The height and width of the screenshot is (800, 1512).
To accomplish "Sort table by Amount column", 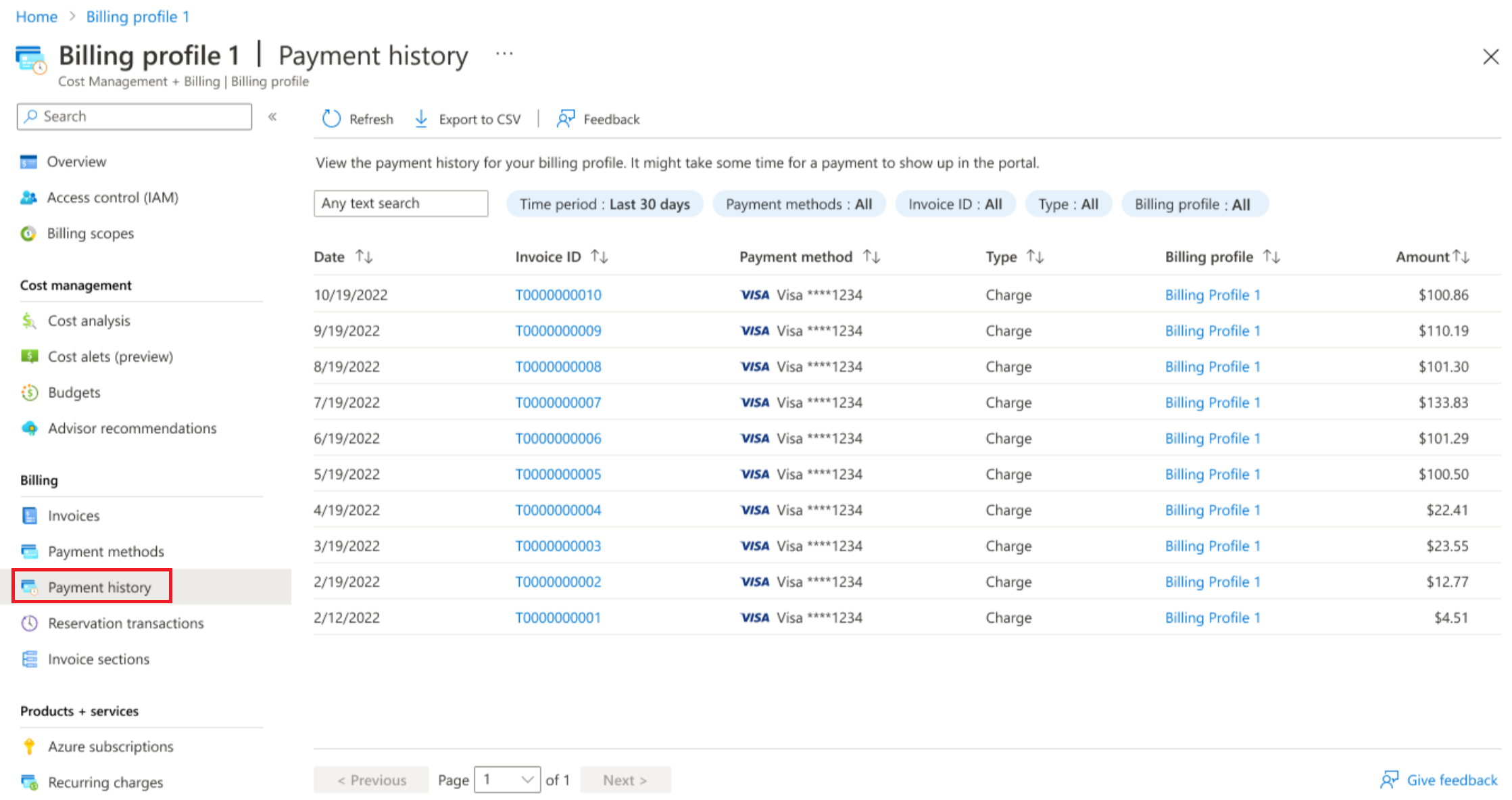I will pos(1461,256).
